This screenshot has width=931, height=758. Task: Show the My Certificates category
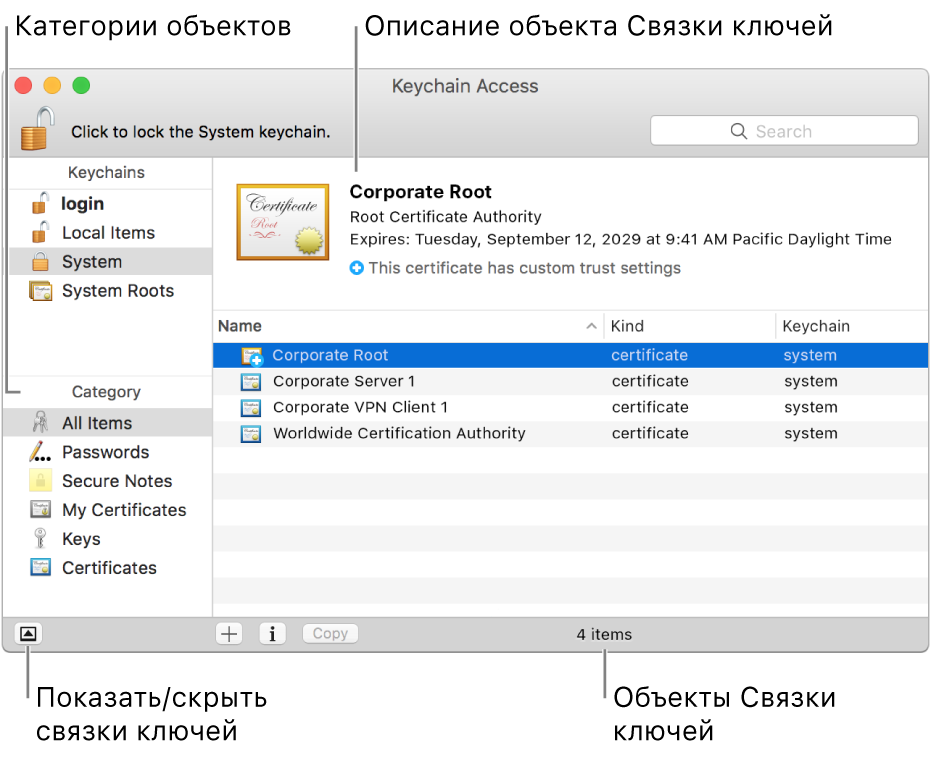(x=107, y=510)
